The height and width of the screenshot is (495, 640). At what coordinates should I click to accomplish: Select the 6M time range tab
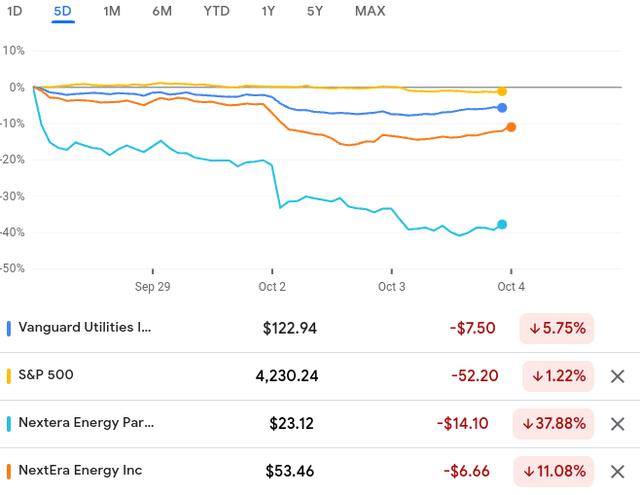[162, 11]
